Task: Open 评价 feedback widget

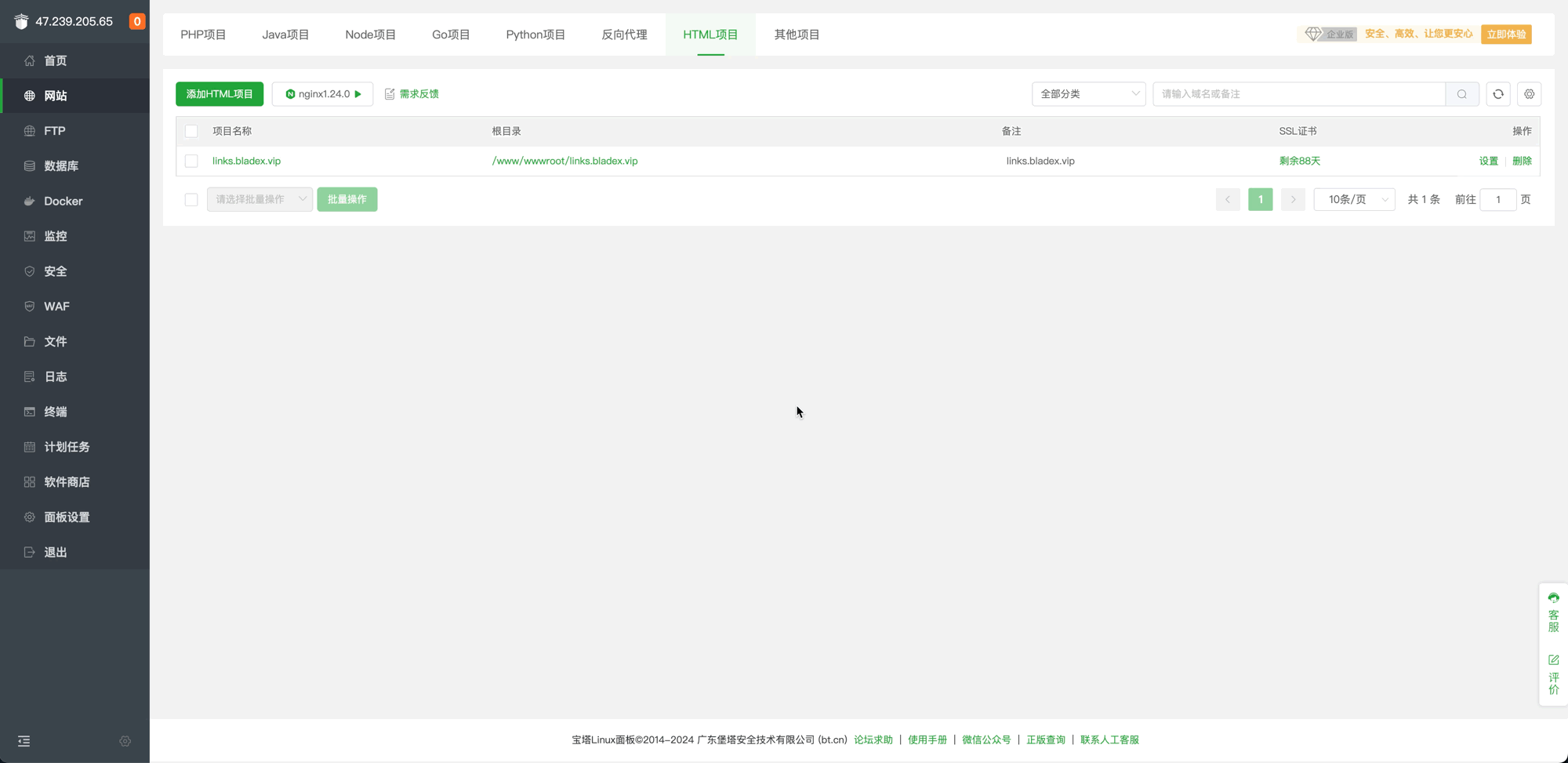Action: (1553, 674)
